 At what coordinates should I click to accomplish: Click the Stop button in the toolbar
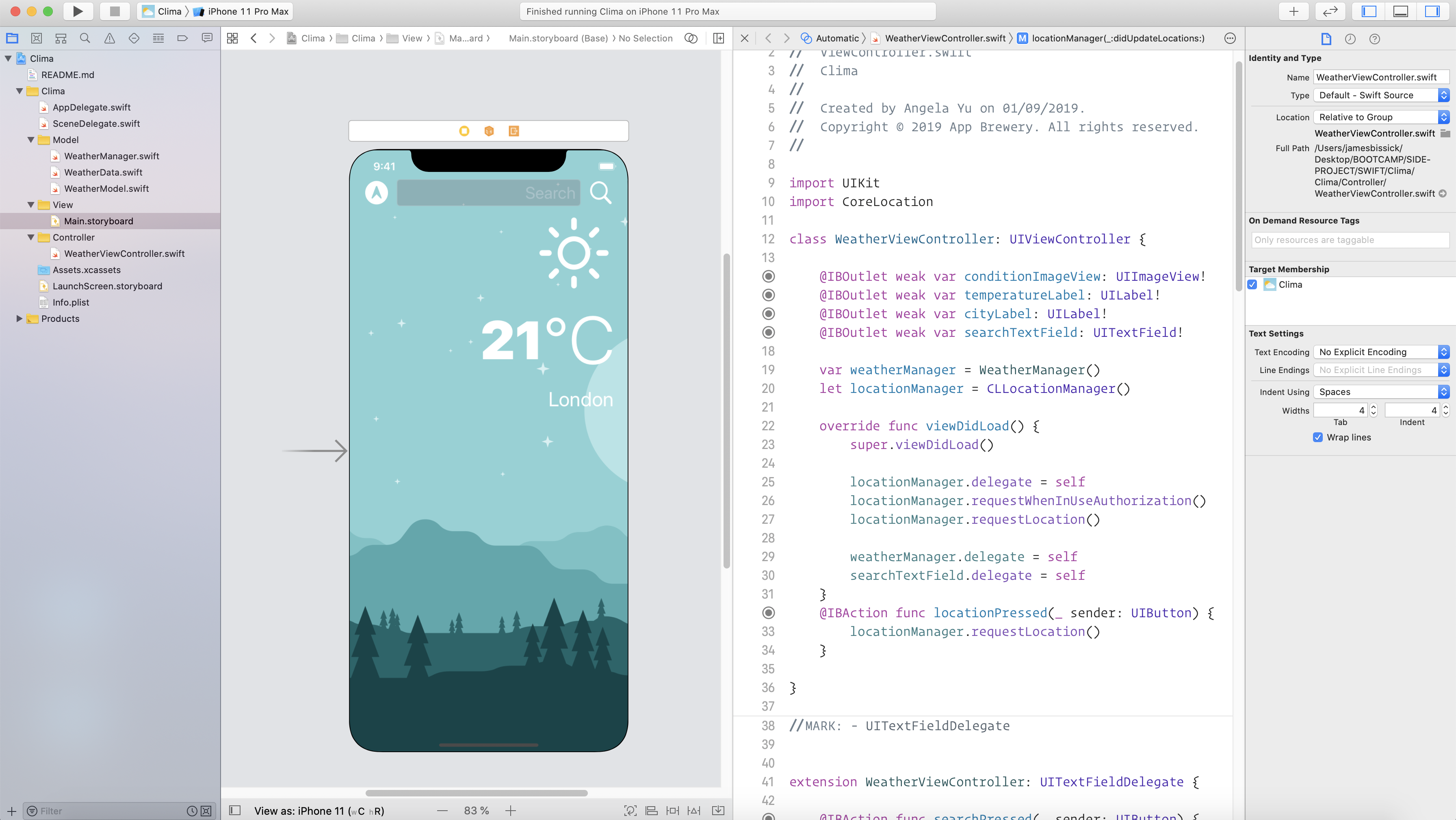pos(115,11)
